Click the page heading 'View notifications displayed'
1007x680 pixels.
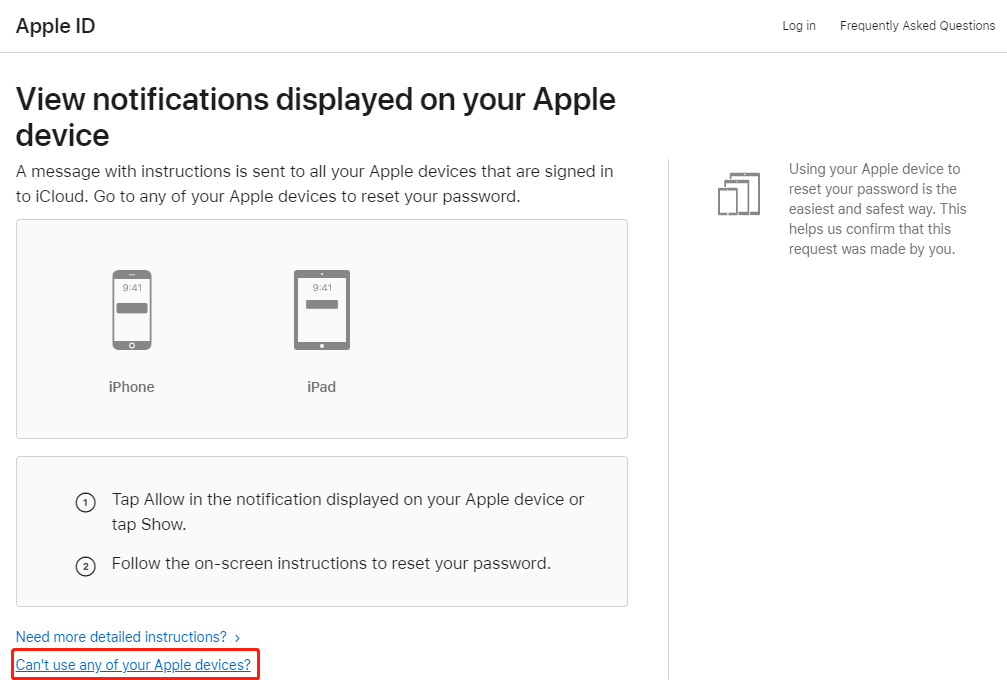pos(315,117)
